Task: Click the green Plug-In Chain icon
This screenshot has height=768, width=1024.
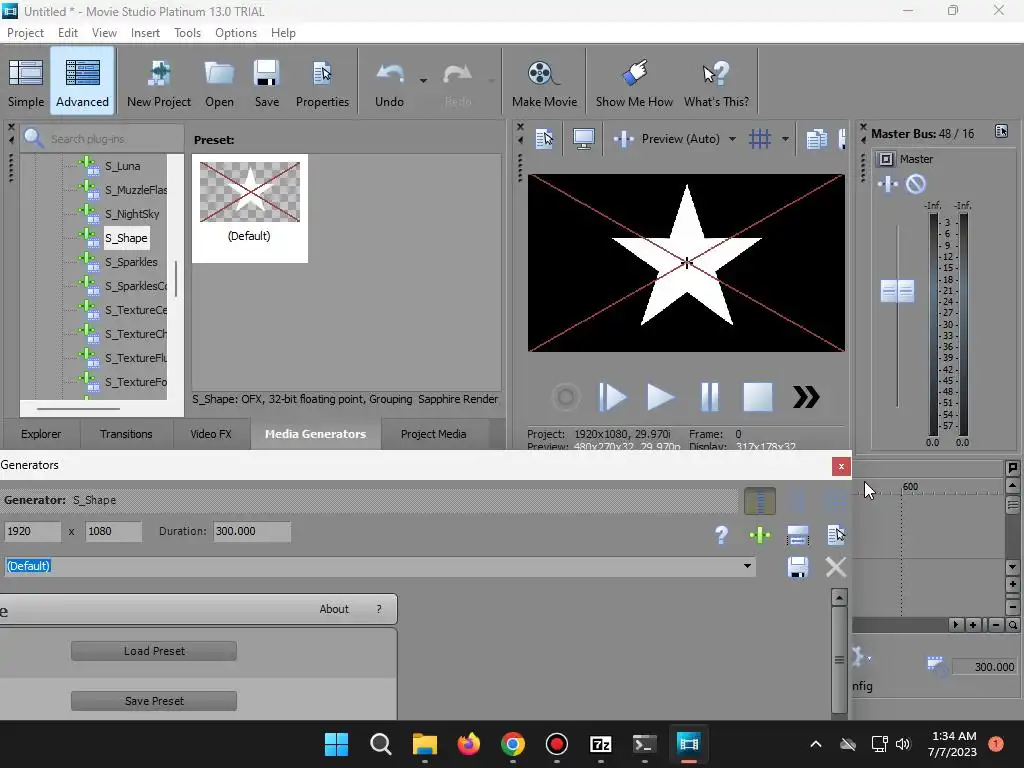Action: tap(760, 536)
